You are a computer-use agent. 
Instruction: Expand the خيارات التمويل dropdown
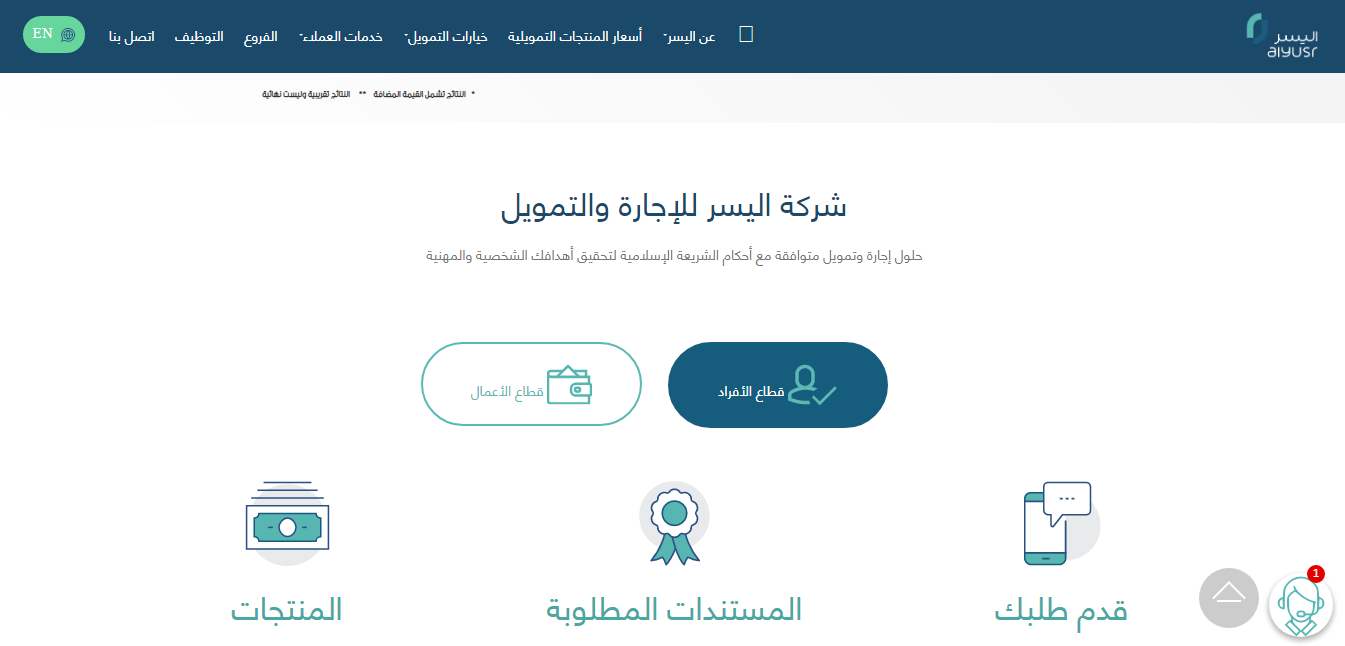point(446,37)
